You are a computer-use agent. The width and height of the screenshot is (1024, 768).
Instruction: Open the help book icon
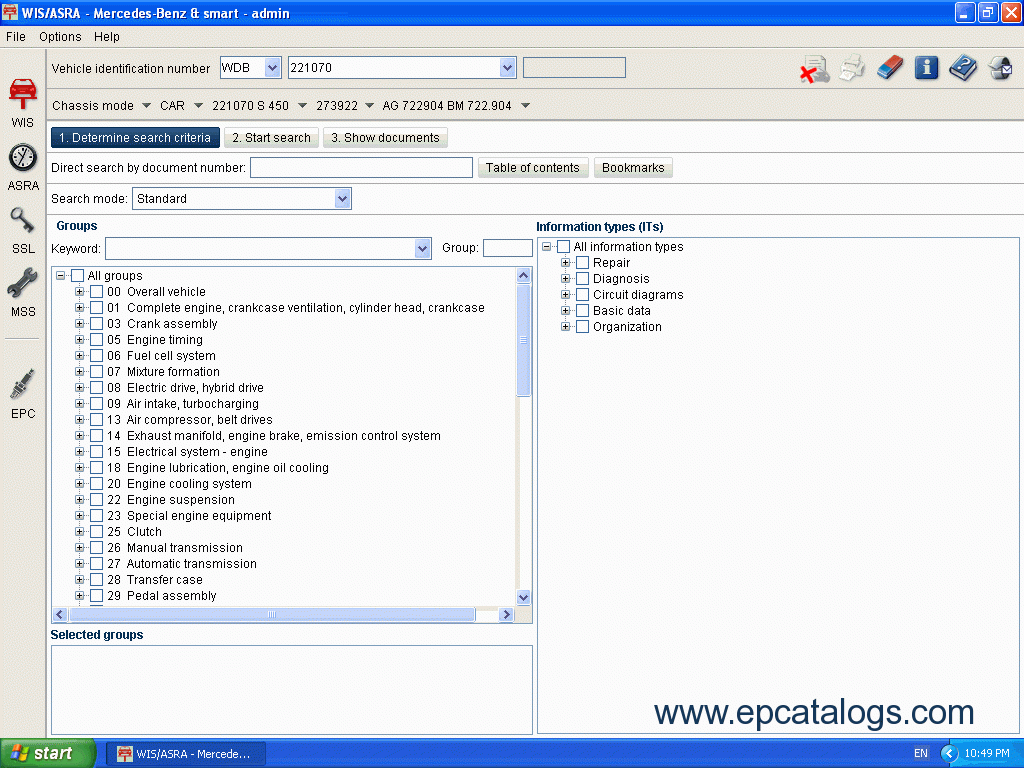tap(963, 68)
